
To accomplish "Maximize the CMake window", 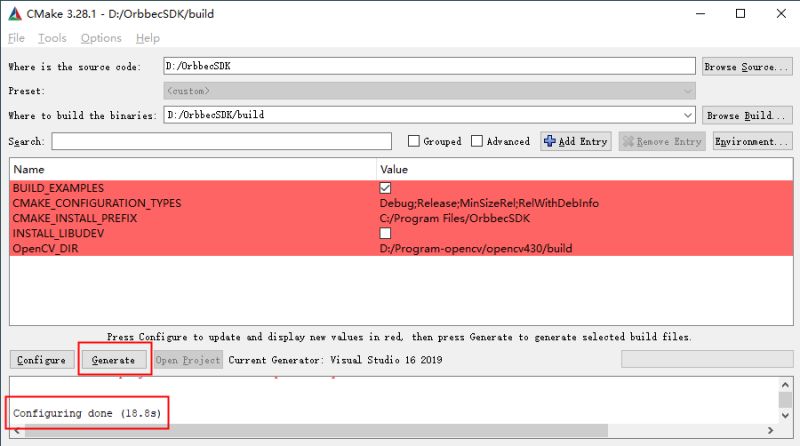I will tap(740, 14).
